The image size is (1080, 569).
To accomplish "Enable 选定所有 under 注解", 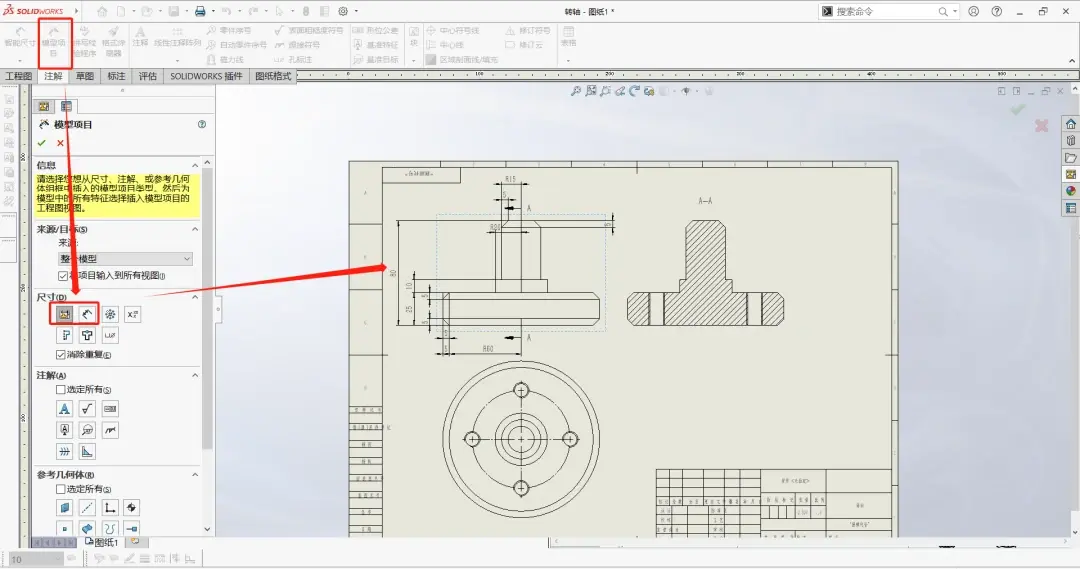I will tap(61, 389).
